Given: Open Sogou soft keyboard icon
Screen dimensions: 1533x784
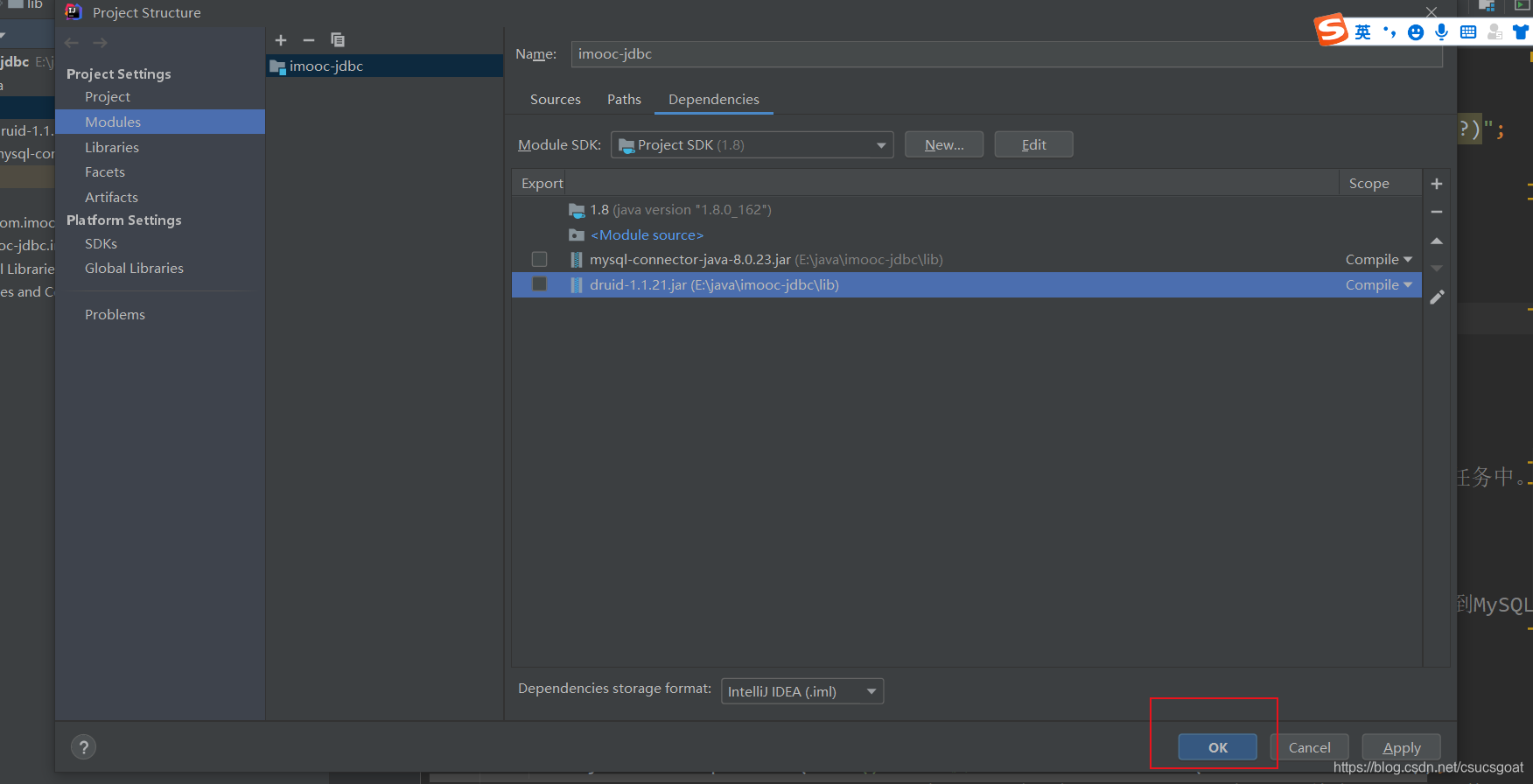Looking at the screenshot, I should pos(1468,32).
